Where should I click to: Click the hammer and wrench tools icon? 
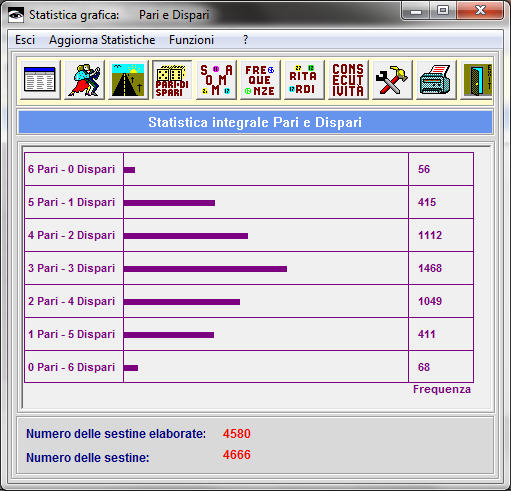click(392, 80)
